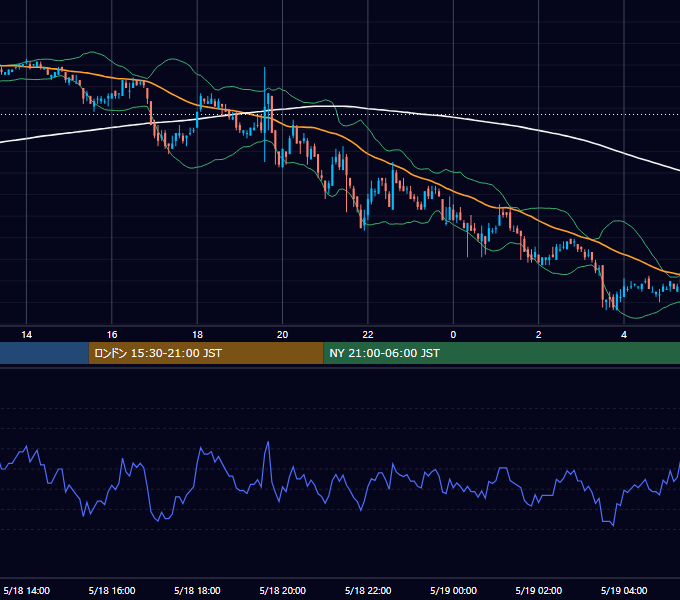Click hour label 4 on price chart axis
The image size is (680, 600).
tap(624, 335)
